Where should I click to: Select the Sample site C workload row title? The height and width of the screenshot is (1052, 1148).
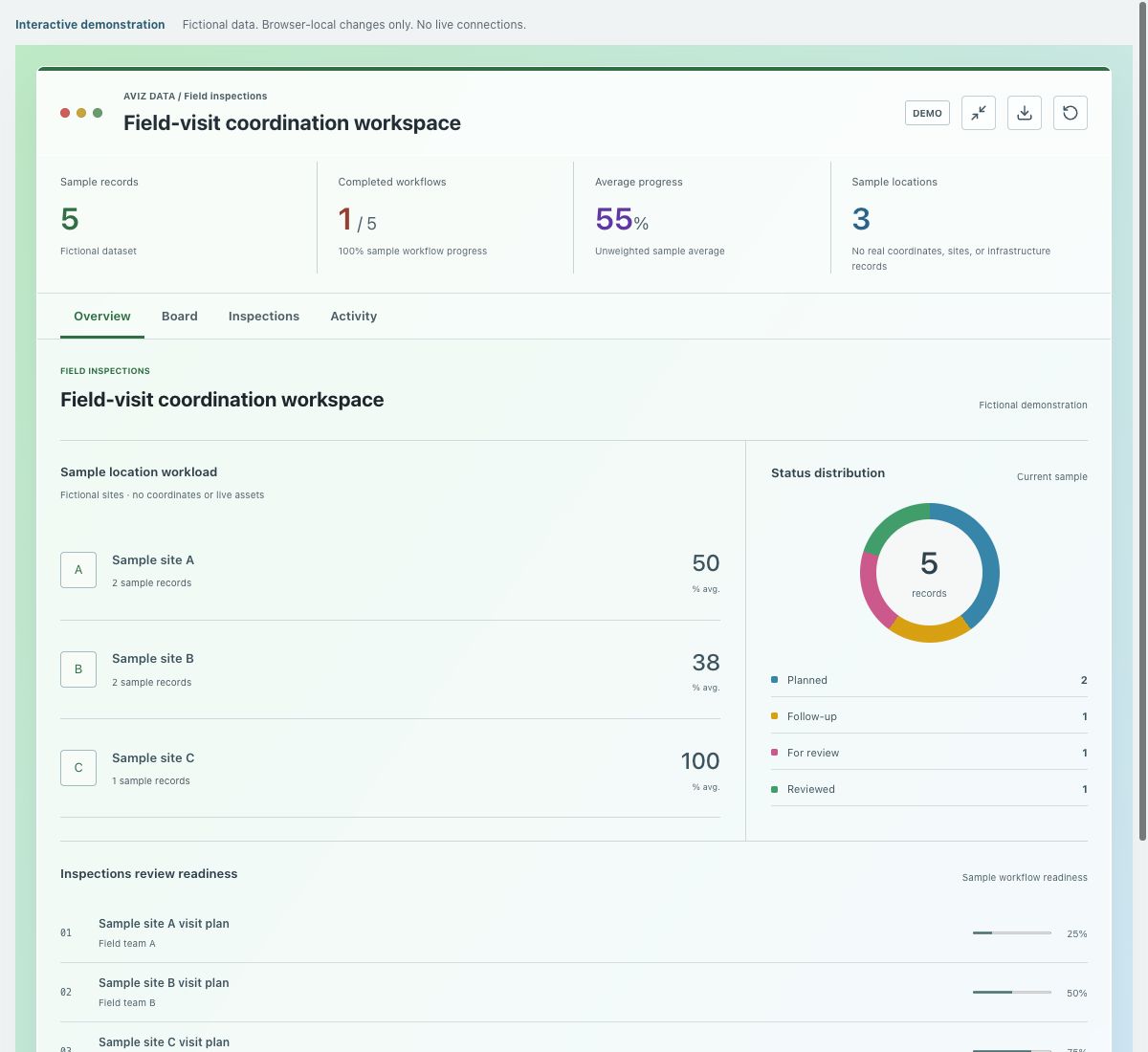pos(153,758)
